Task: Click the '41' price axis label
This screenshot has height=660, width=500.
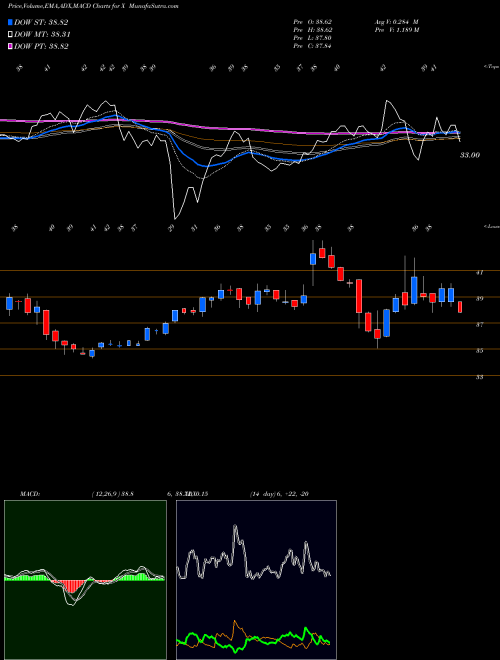Action: [x=479, y=273]
